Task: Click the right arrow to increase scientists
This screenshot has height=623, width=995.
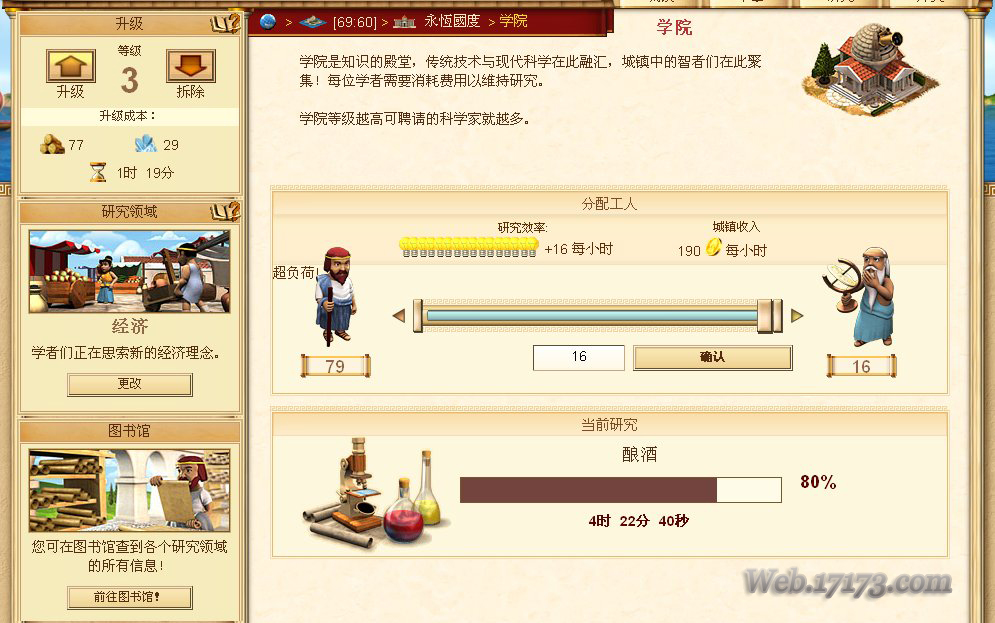Action: tap(797, 315)
